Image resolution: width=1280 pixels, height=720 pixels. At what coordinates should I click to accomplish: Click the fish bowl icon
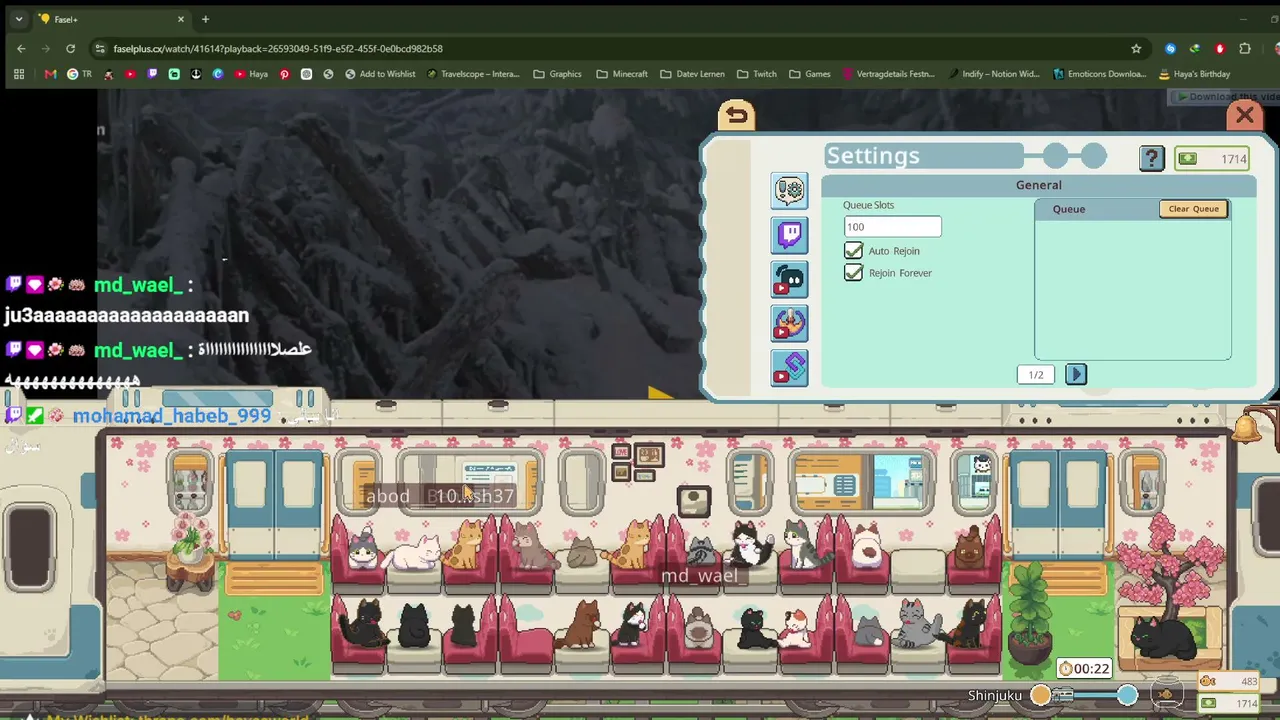coord(1166,693)
